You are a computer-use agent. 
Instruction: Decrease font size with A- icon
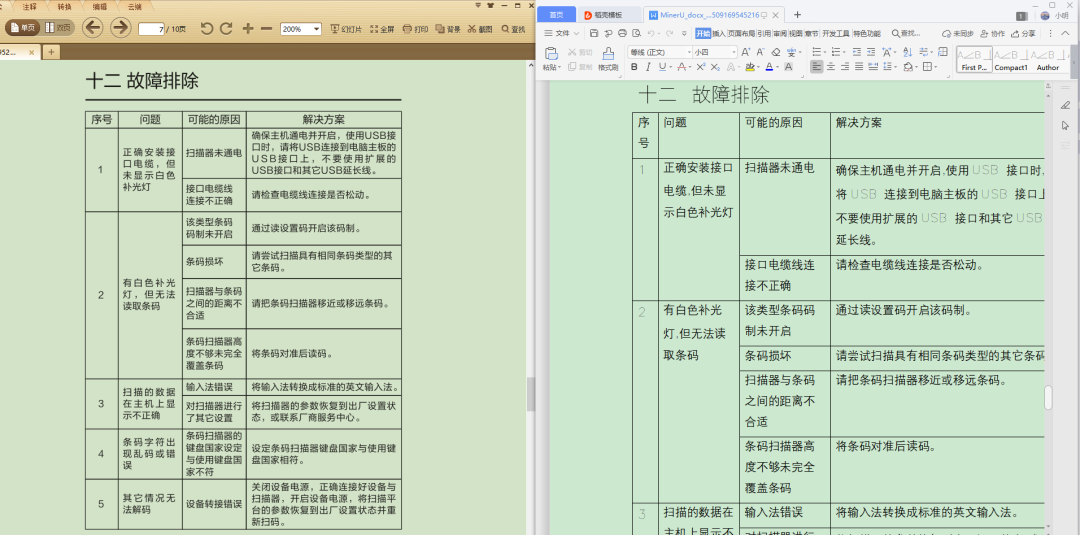pos(760,52)
